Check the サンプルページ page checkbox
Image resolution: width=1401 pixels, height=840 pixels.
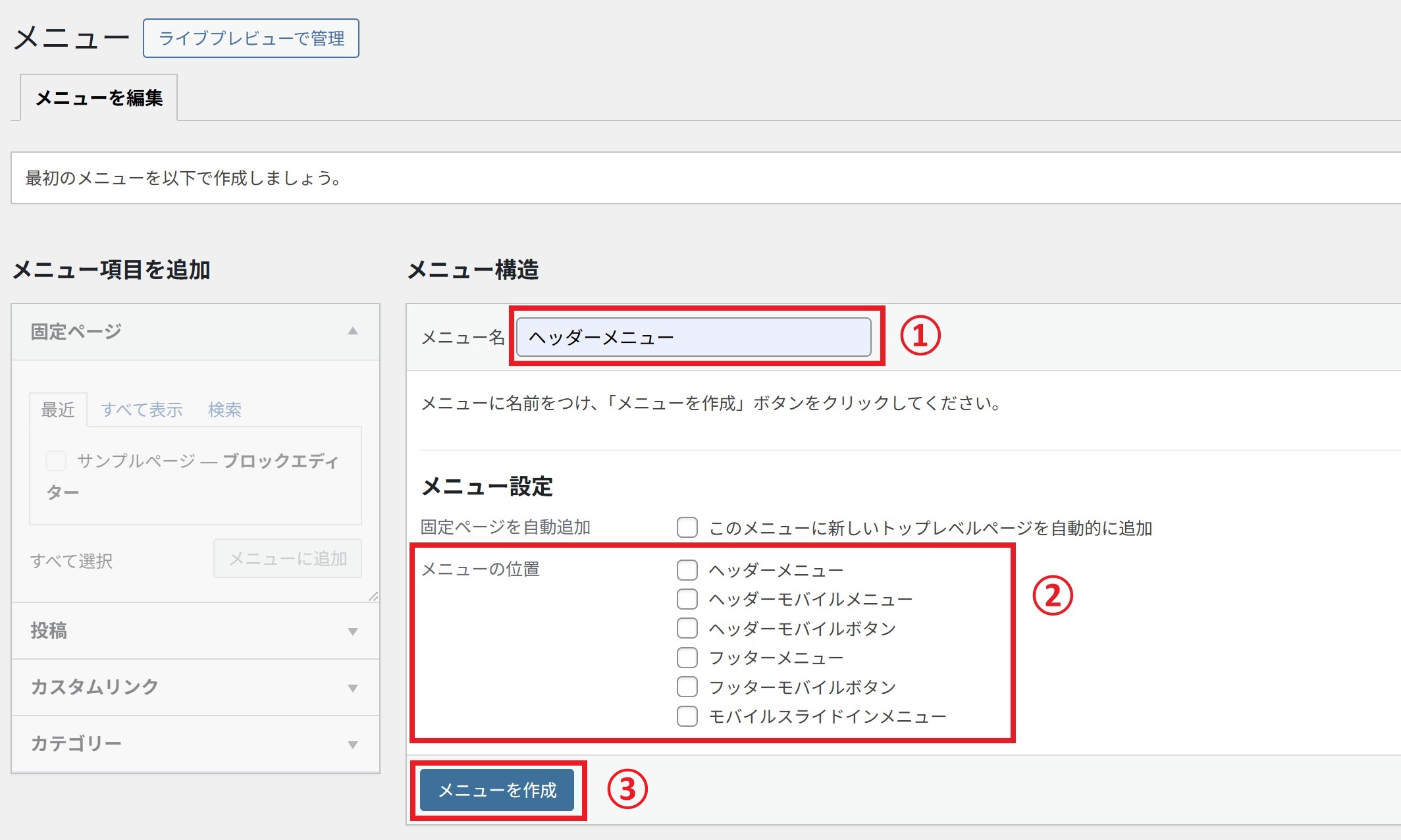56,461
